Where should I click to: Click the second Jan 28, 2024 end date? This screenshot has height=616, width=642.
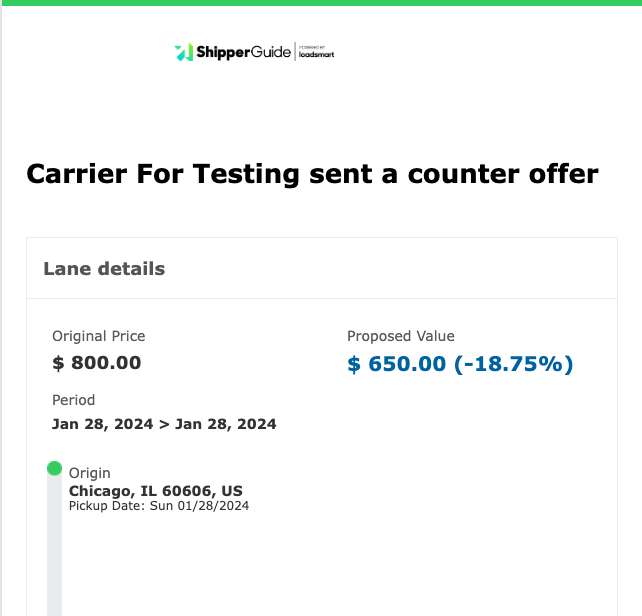coord(226,424)
